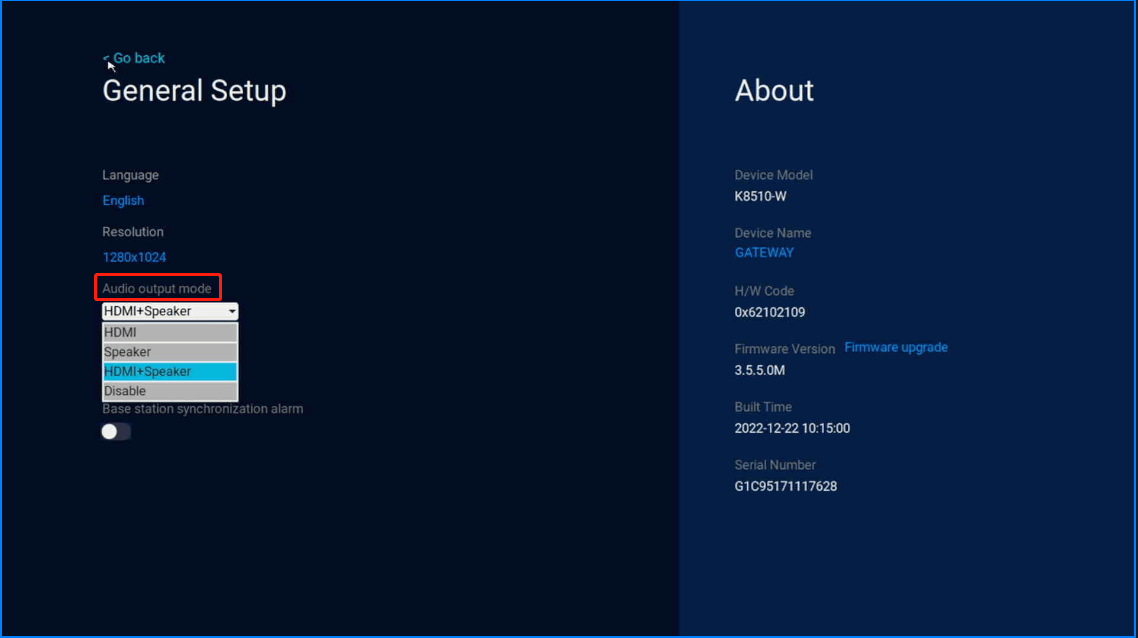Click the Device Name label
Screen dimensions: 1138x638
[x=773, y=233]
